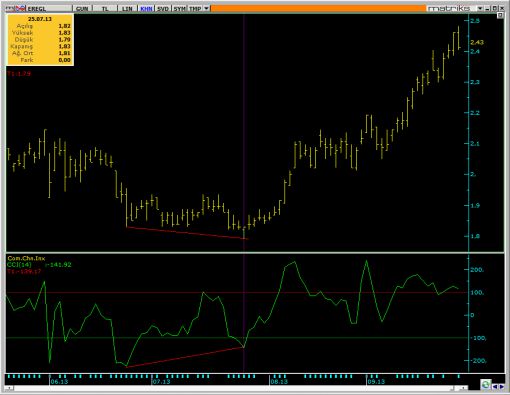Select the SYM toolbar item
Viewport: 510px width, 395px height.
(x=179, y=9)
